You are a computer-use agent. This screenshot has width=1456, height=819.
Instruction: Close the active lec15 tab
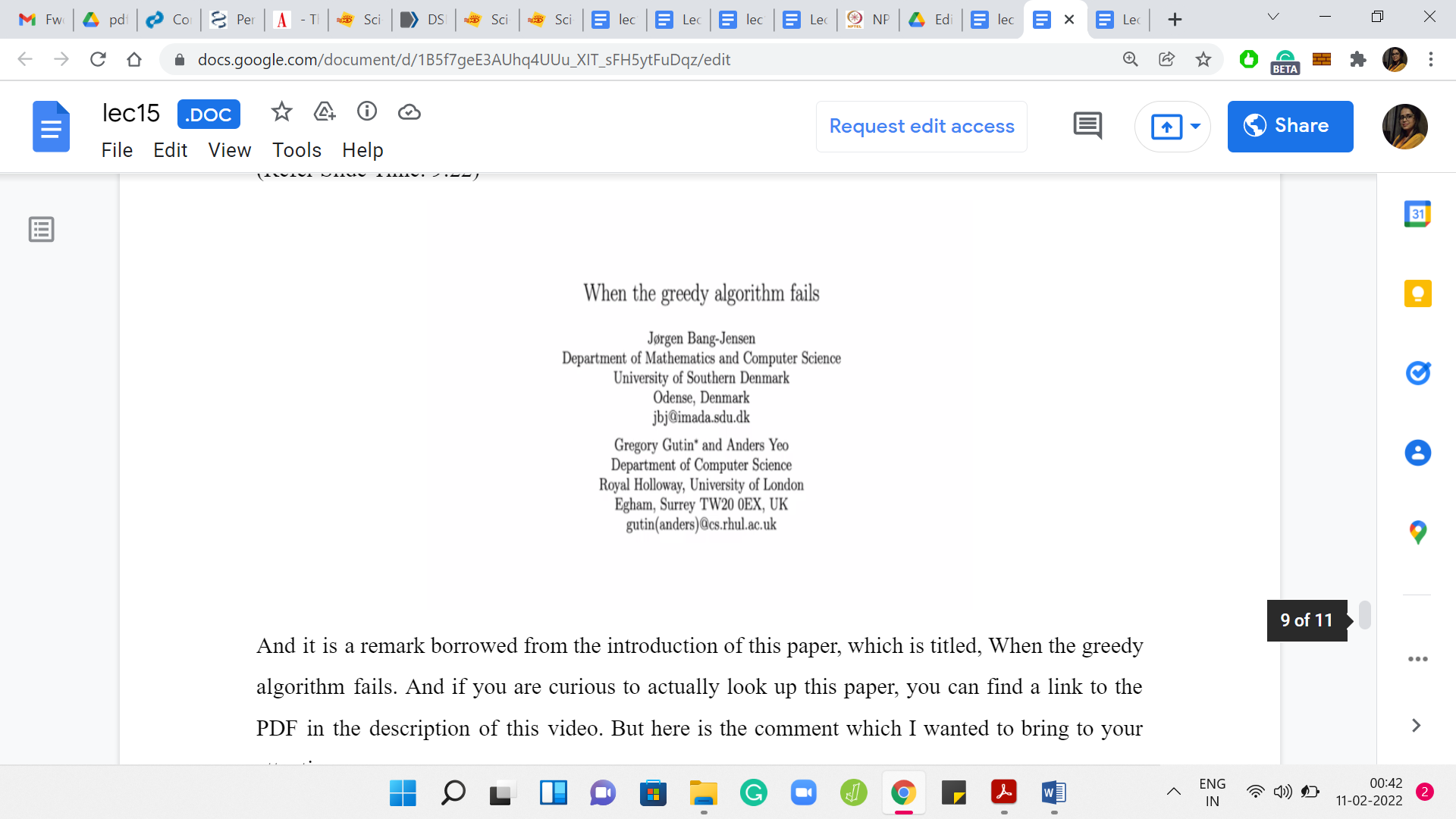(1069, 20)
